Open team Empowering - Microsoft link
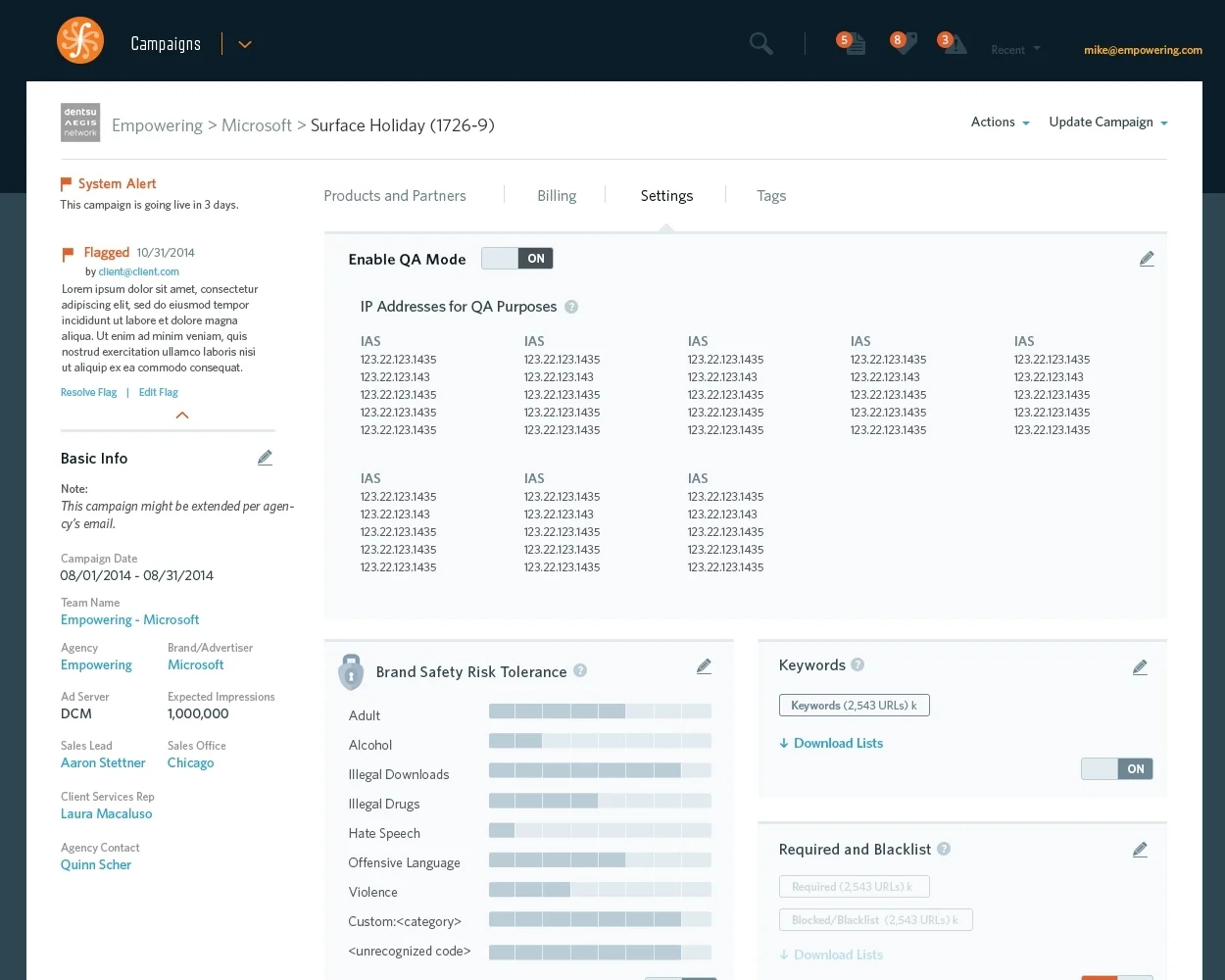Screen dimensions: 1225x980 (129, 620)
